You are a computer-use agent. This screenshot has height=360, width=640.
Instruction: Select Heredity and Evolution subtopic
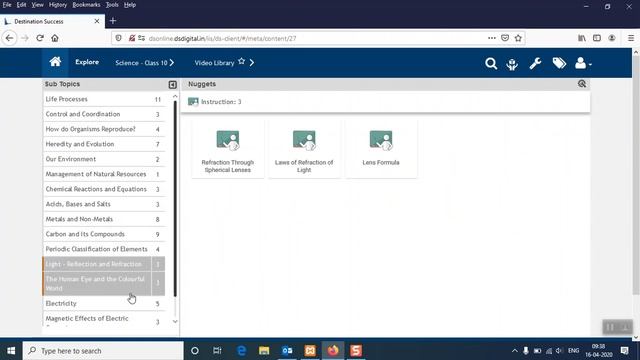pyautogui.click(x=104, y=144)
